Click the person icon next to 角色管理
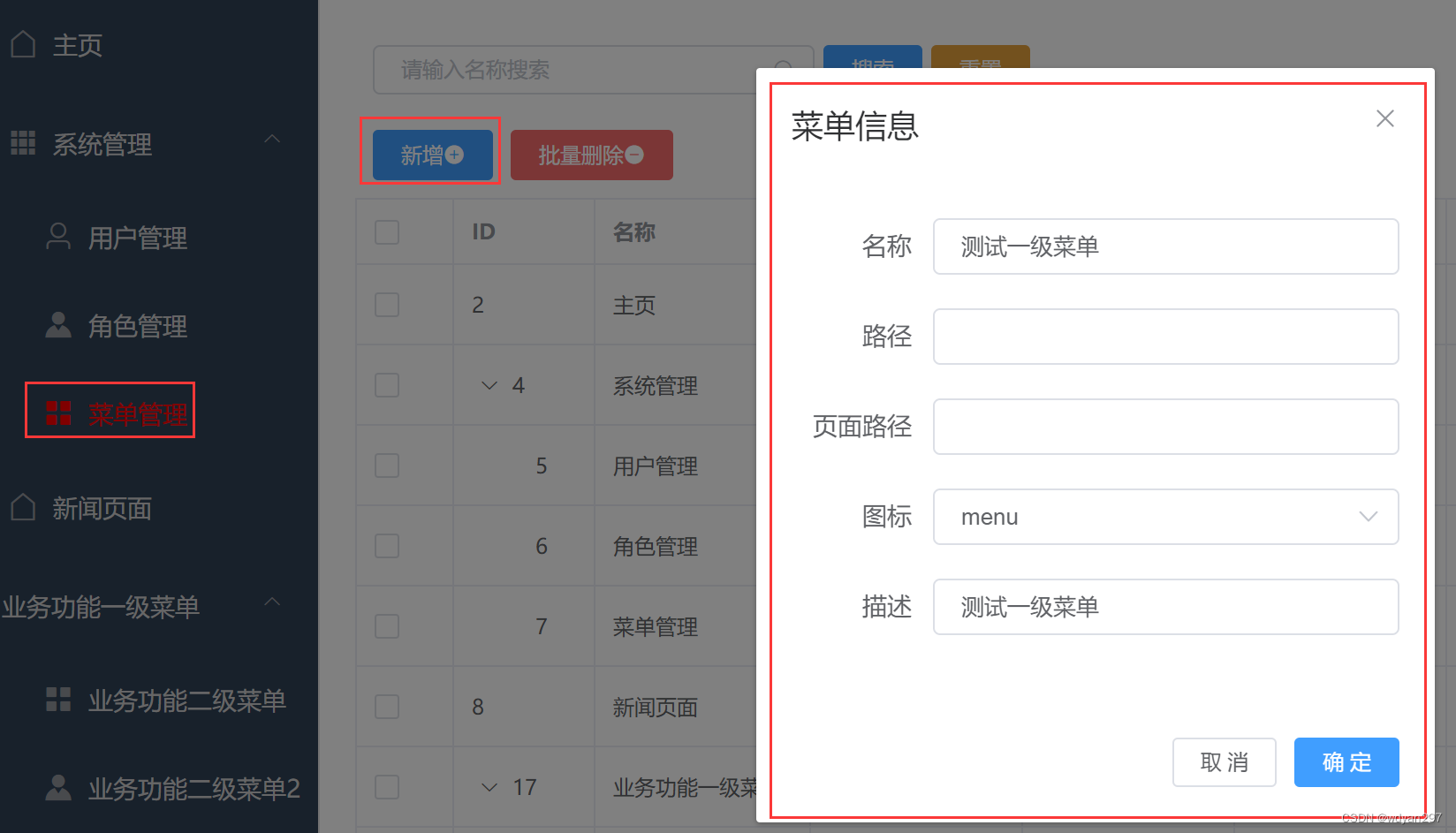 click(57, 325)
